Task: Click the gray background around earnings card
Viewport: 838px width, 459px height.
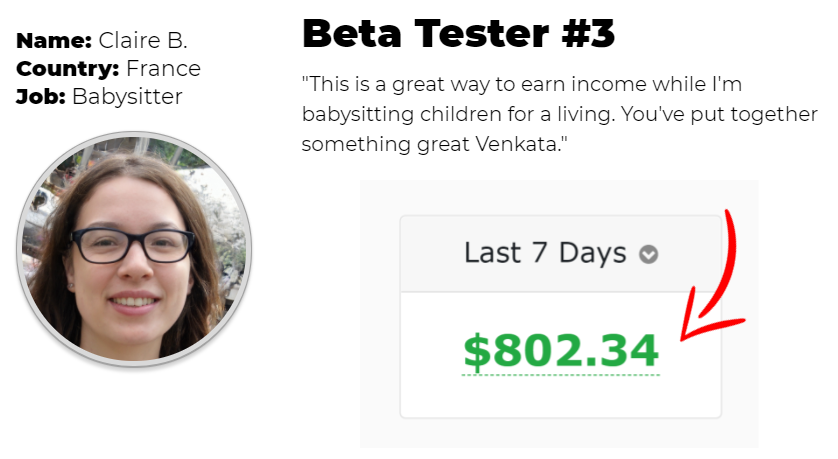Action: tap(380, 314)
